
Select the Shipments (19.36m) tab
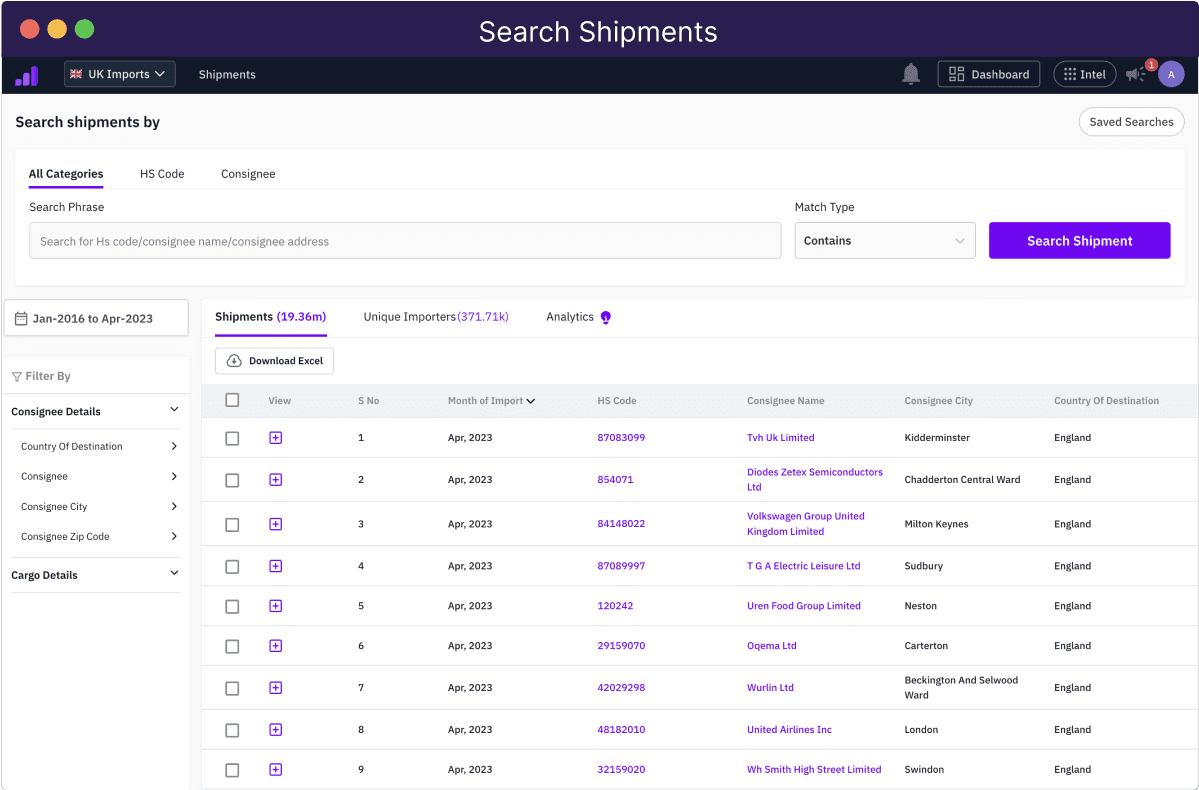(x=271, y=317)
